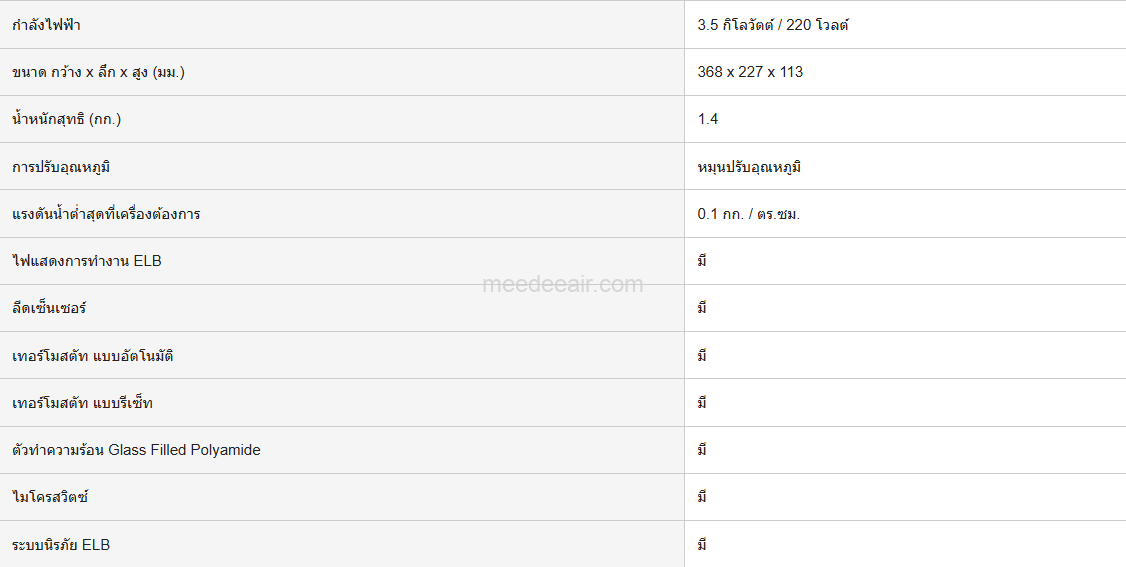Select the 0.1 กก. / ตร.ซม. value

(x=749, y=214)
